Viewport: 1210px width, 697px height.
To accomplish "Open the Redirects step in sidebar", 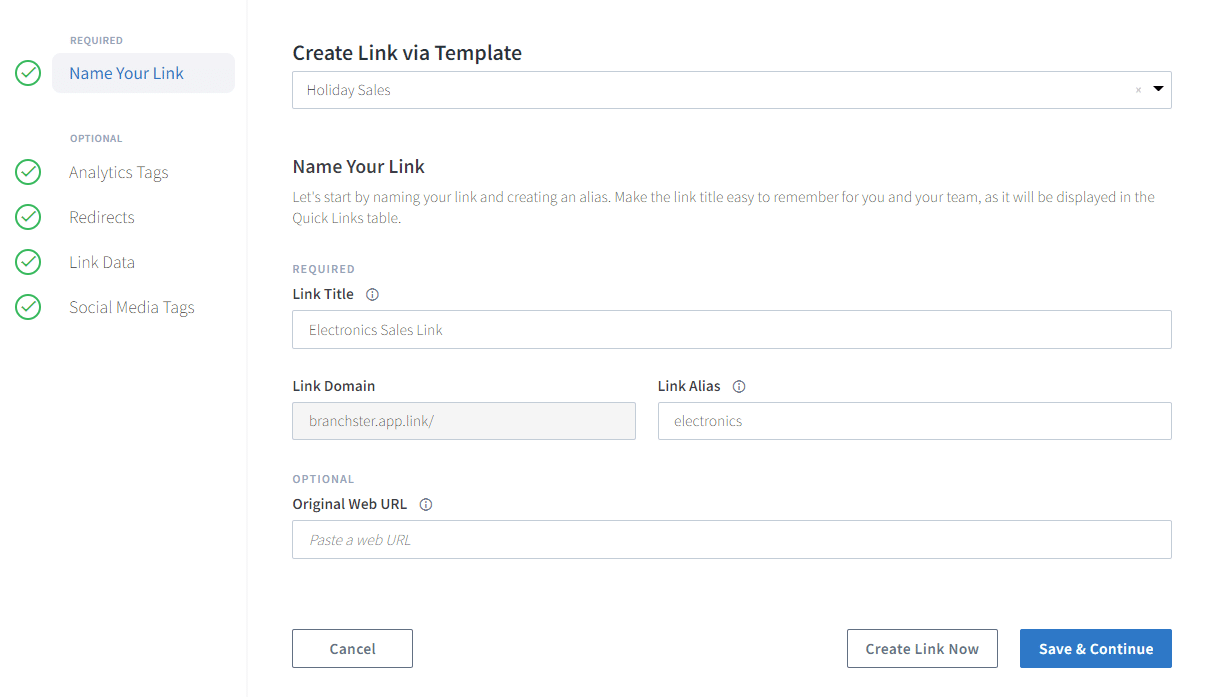I will tap(102, 217).
